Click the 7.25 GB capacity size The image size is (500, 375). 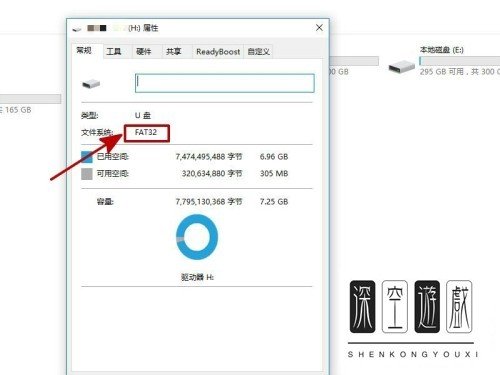[x=274, y=202]
